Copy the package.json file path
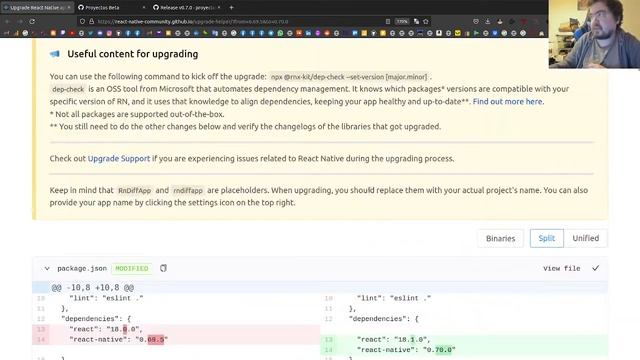 [163, 268]
